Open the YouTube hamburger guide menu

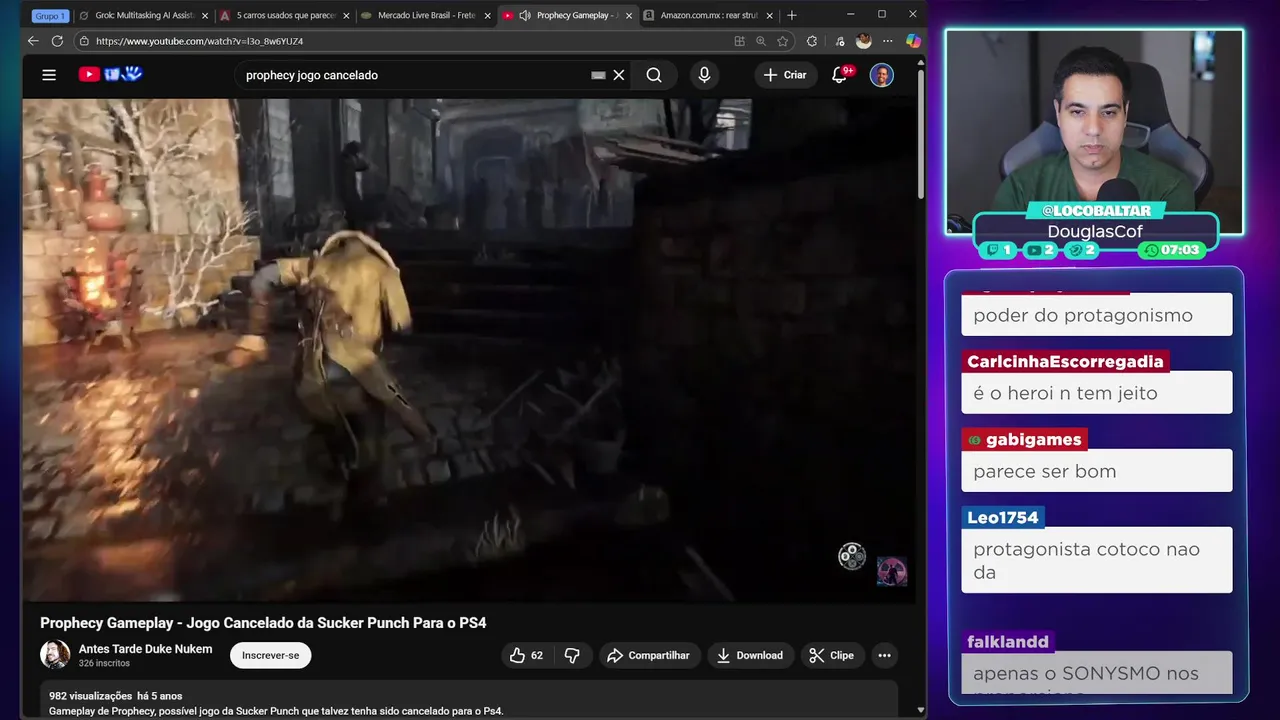click(49, 75)
